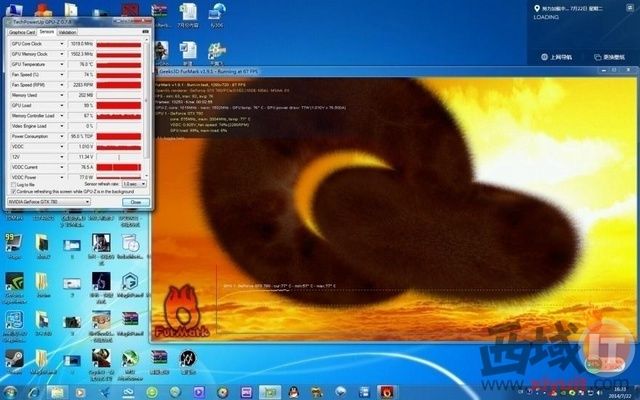
Task: Open the Sensor refresh rate dropdown
Action: 134,184
